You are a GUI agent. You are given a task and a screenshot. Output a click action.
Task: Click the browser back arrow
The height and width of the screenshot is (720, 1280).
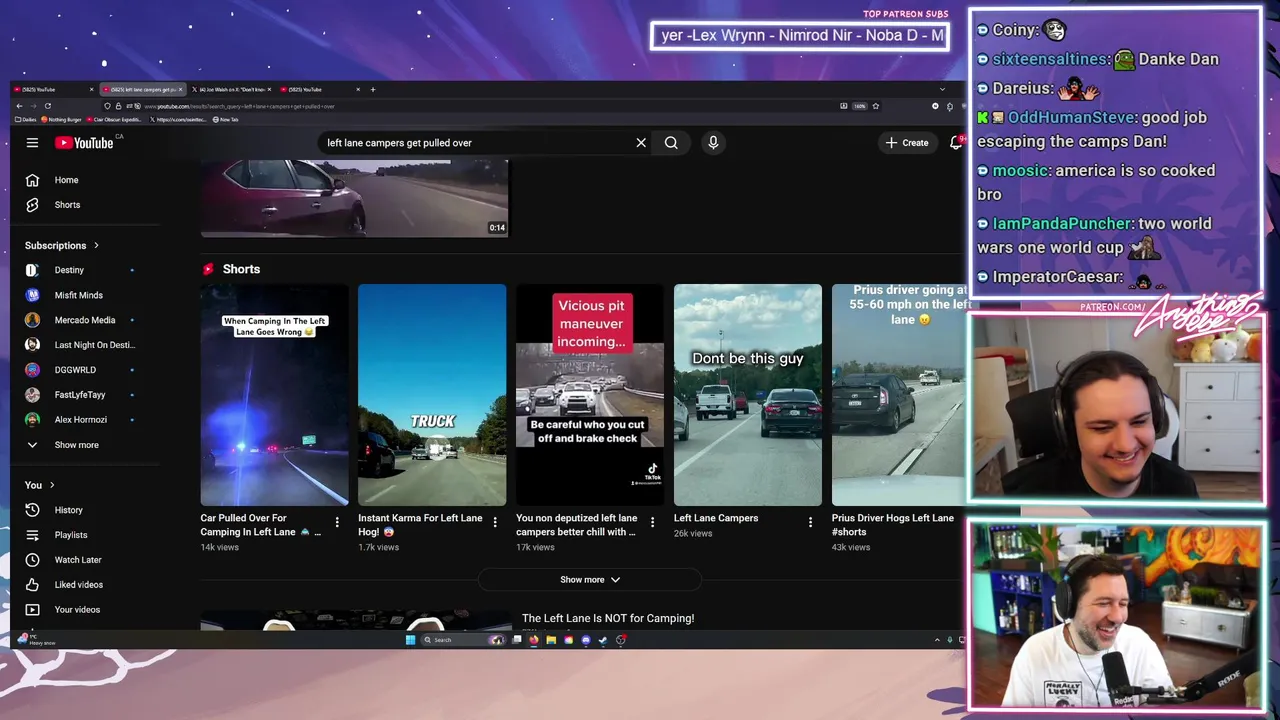(x=19, y=106)
